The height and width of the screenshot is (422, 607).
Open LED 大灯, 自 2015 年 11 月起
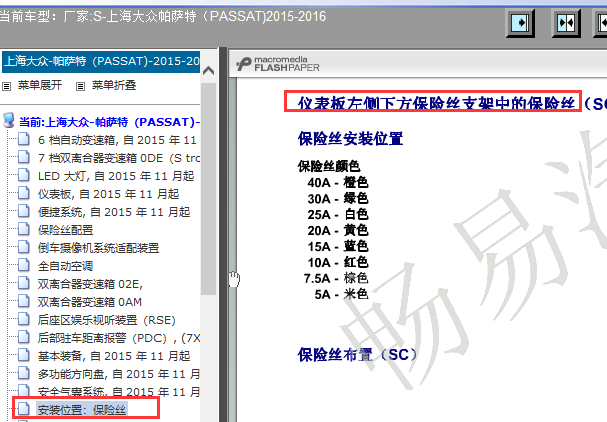(x=116, y=176)
